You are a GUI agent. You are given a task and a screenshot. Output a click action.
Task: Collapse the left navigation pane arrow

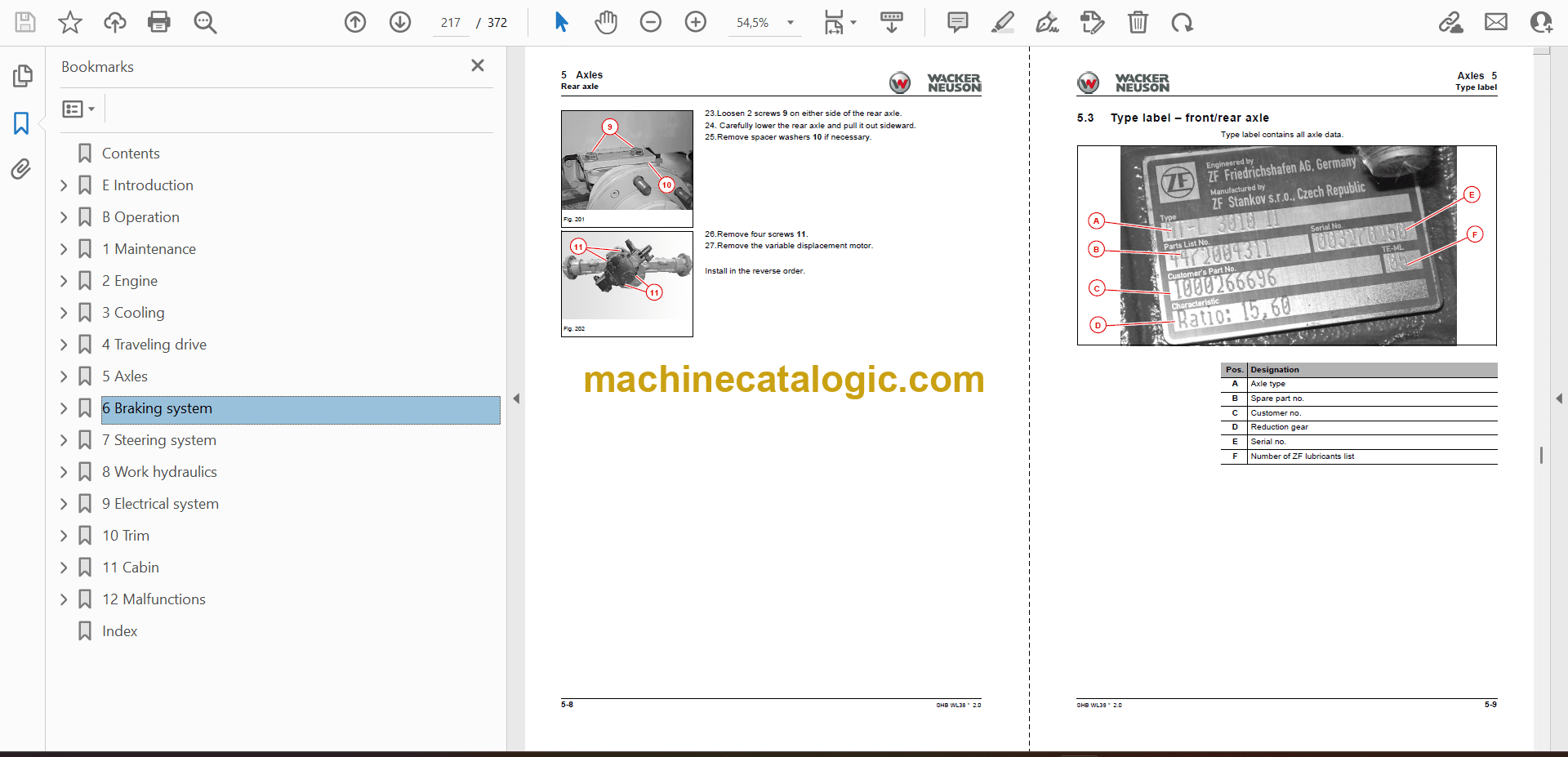click(516, 399)
